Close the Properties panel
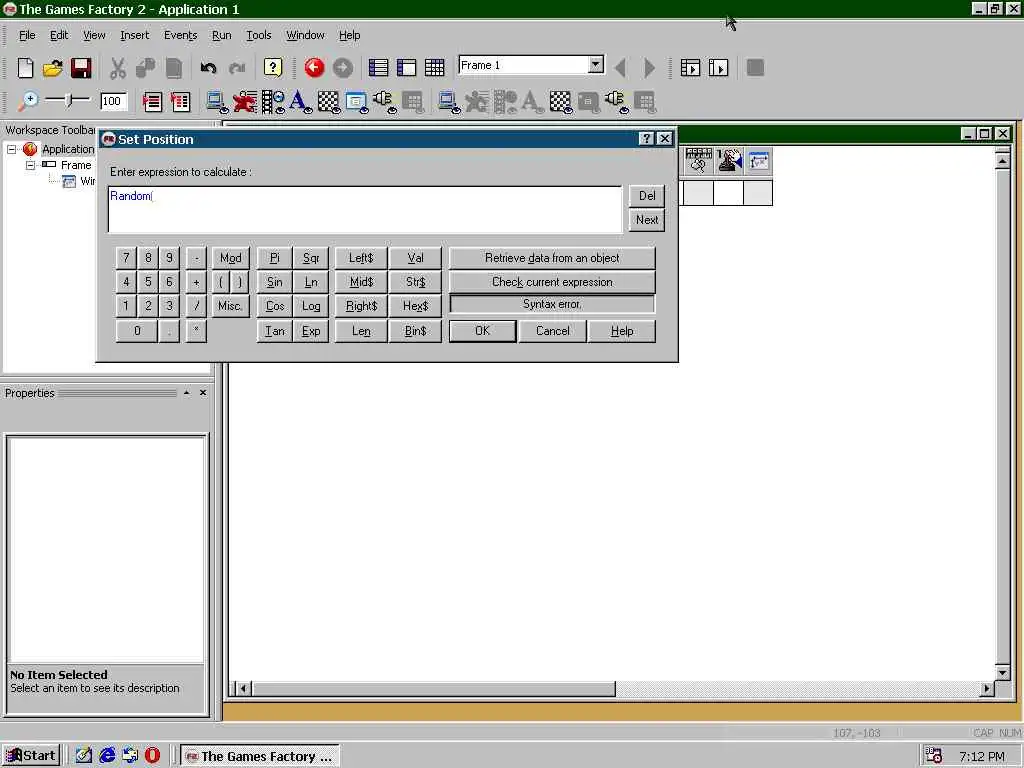This screenshot has height=768, width=1024. [x=202, y=392]
